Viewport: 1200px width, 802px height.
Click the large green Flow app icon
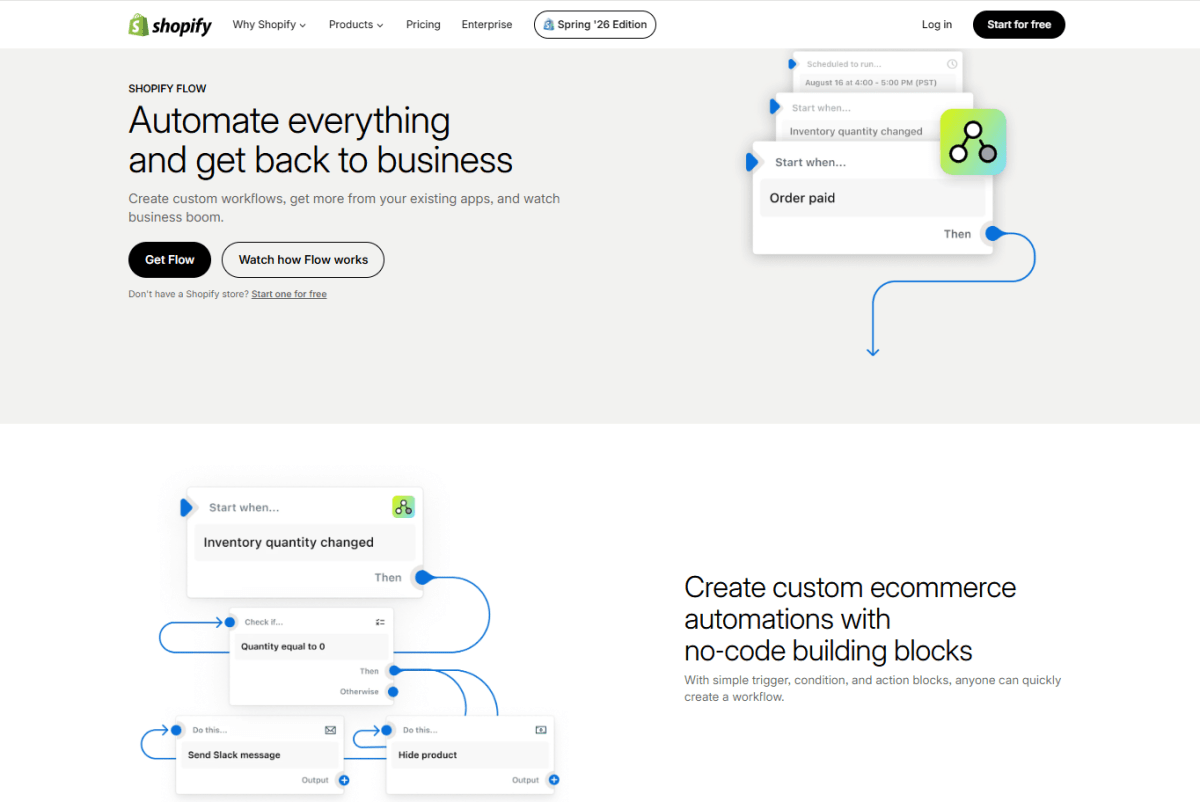tap(973, 142)
